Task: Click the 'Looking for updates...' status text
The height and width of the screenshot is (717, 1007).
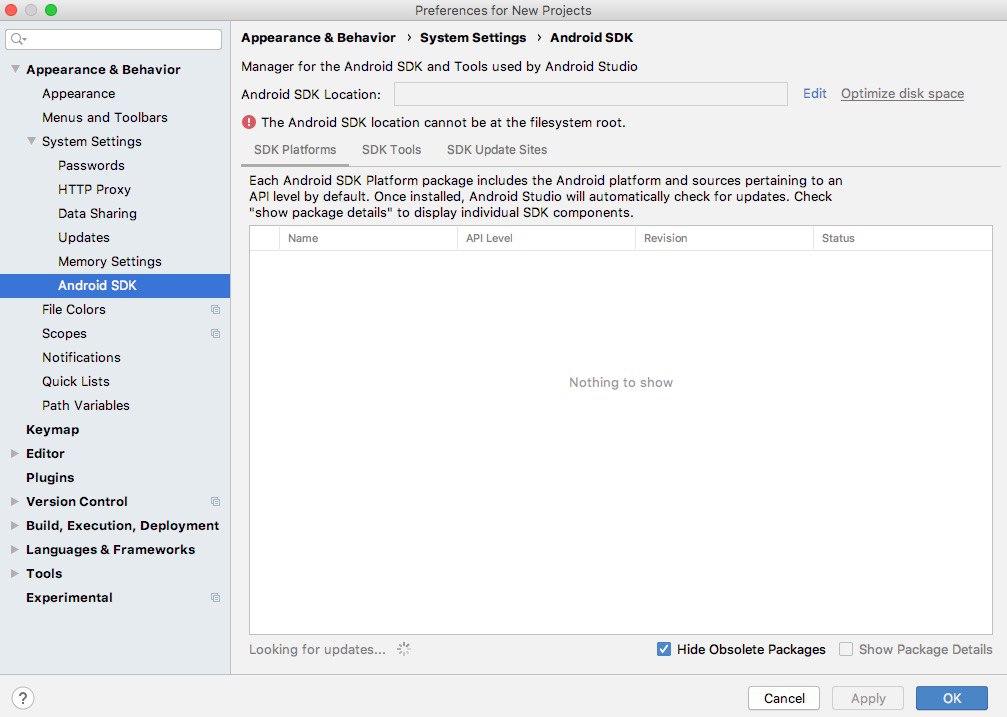Action: [317, 650]
